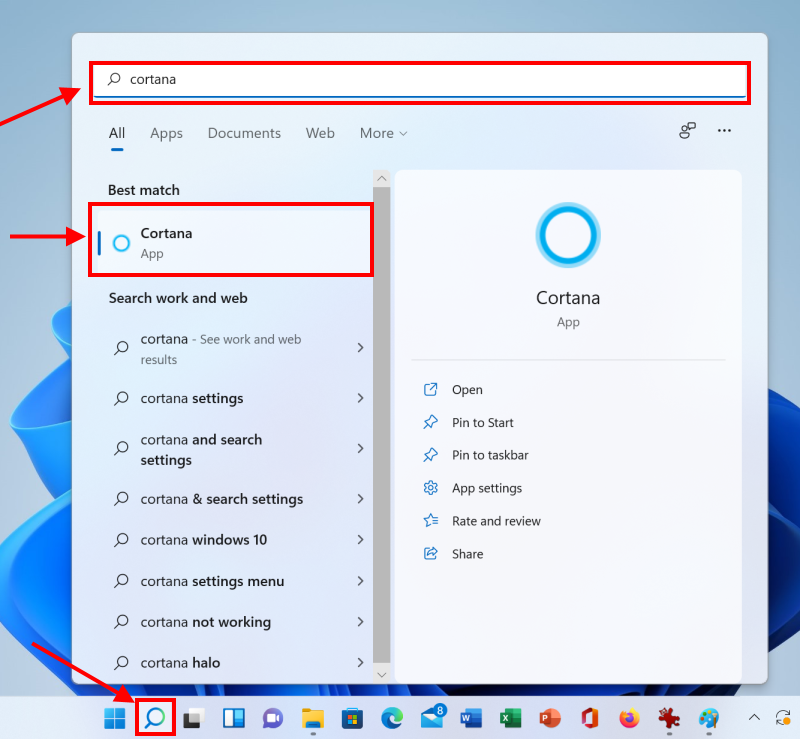The height and width of the screenshot is (739, 800).
Task: Launch Firefox from taskbar
Action: (x=629, y=718)
